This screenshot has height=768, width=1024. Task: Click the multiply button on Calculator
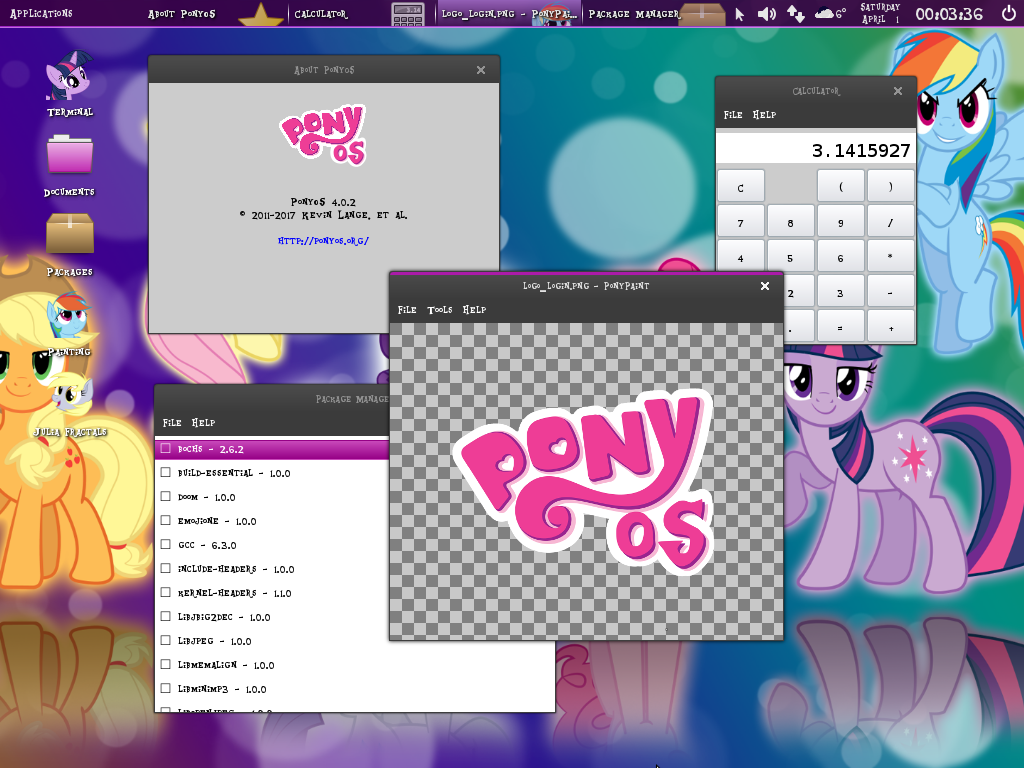tap(891, 257)
